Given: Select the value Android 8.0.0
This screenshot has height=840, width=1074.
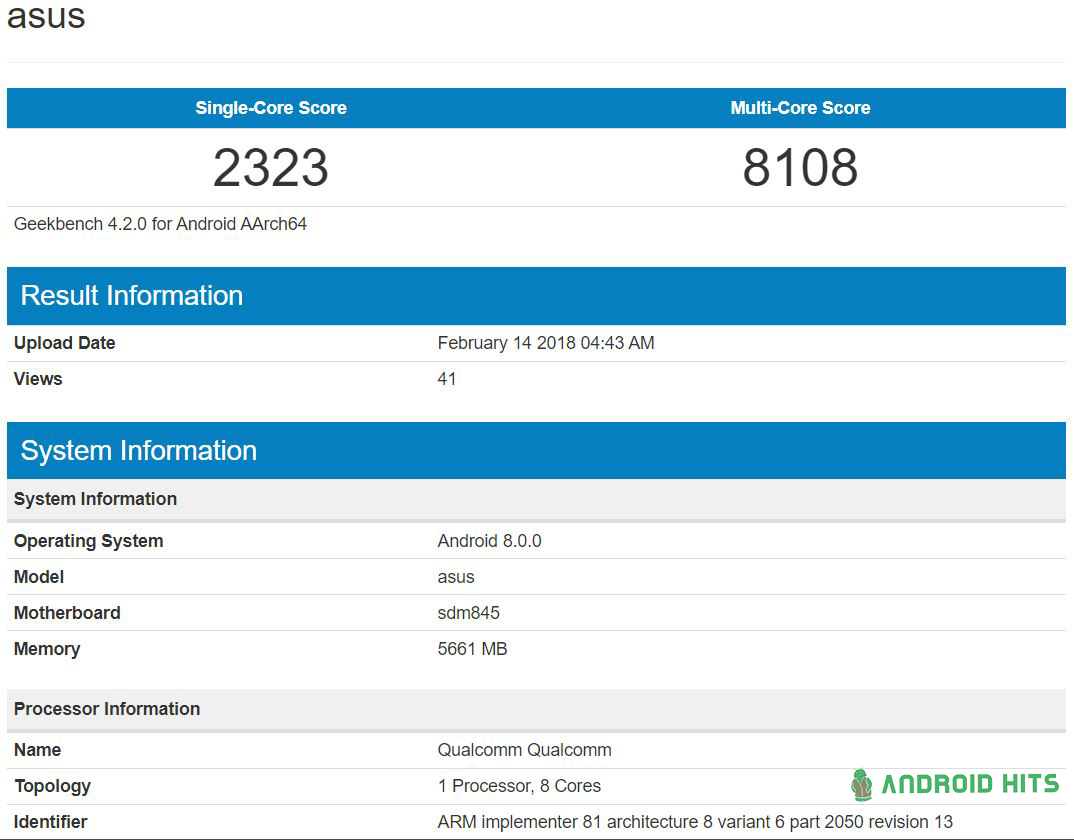Looking at the screenshot, I should [x=490, y=541].
